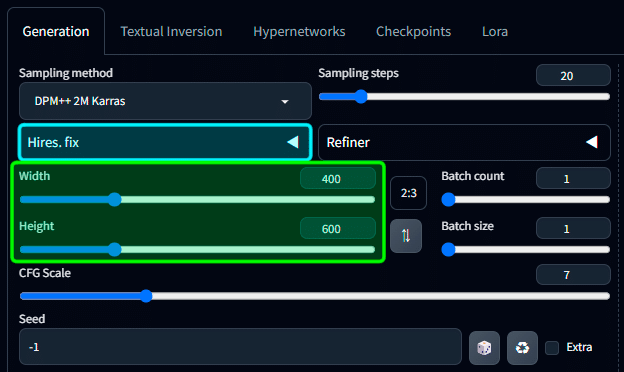Click the dice random seed icon
The width and height of the screenshot is (624, 372).
pos(484,348)
